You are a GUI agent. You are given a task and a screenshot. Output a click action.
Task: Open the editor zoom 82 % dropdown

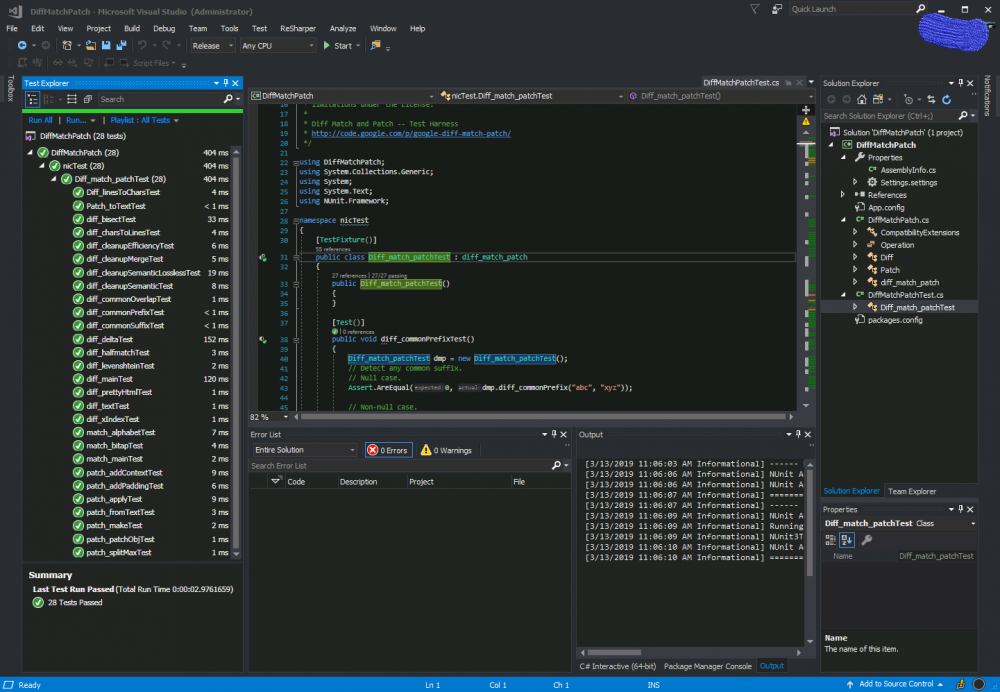269,417
